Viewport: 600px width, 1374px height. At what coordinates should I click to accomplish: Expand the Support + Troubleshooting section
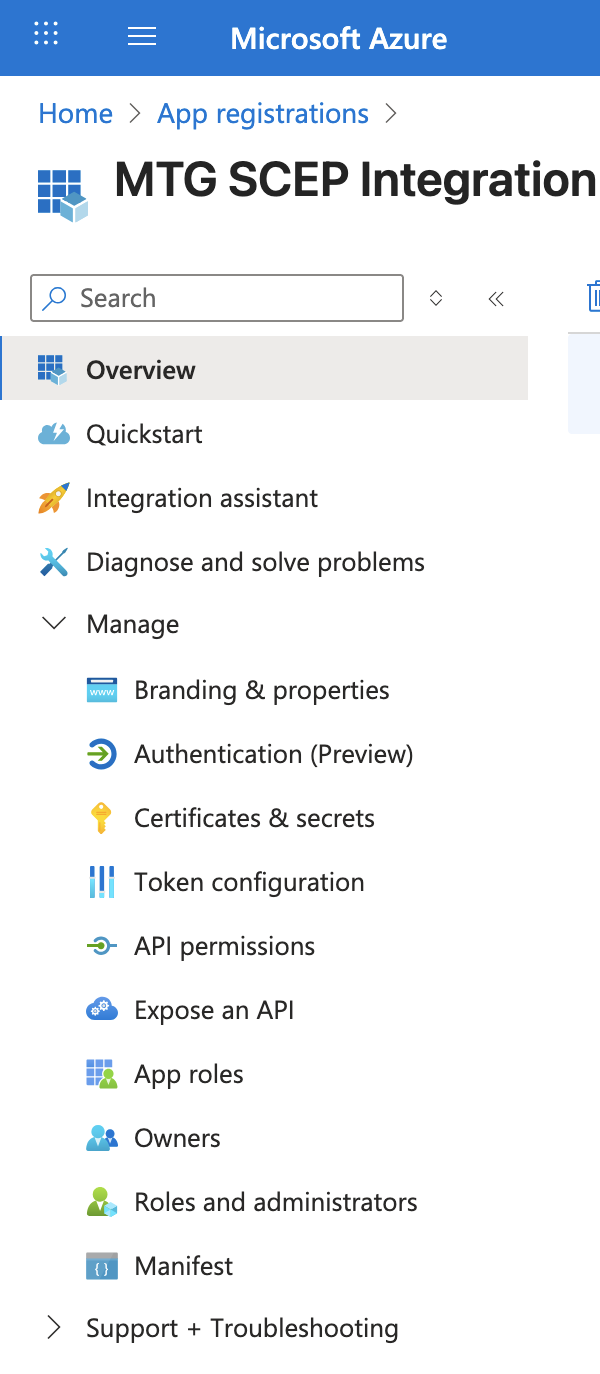pos(54,1328)
